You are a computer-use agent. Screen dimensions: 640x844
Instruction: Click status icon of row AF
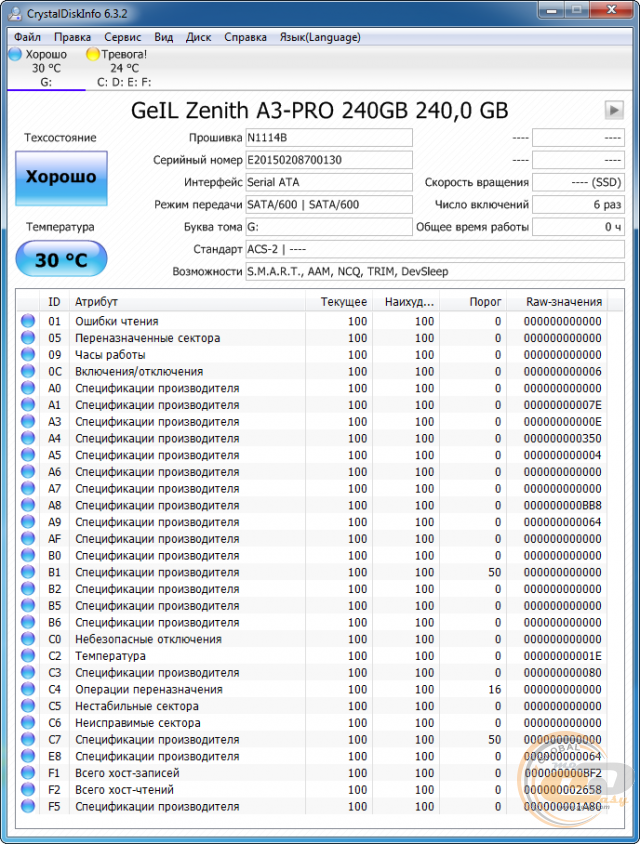pos(28,539)
